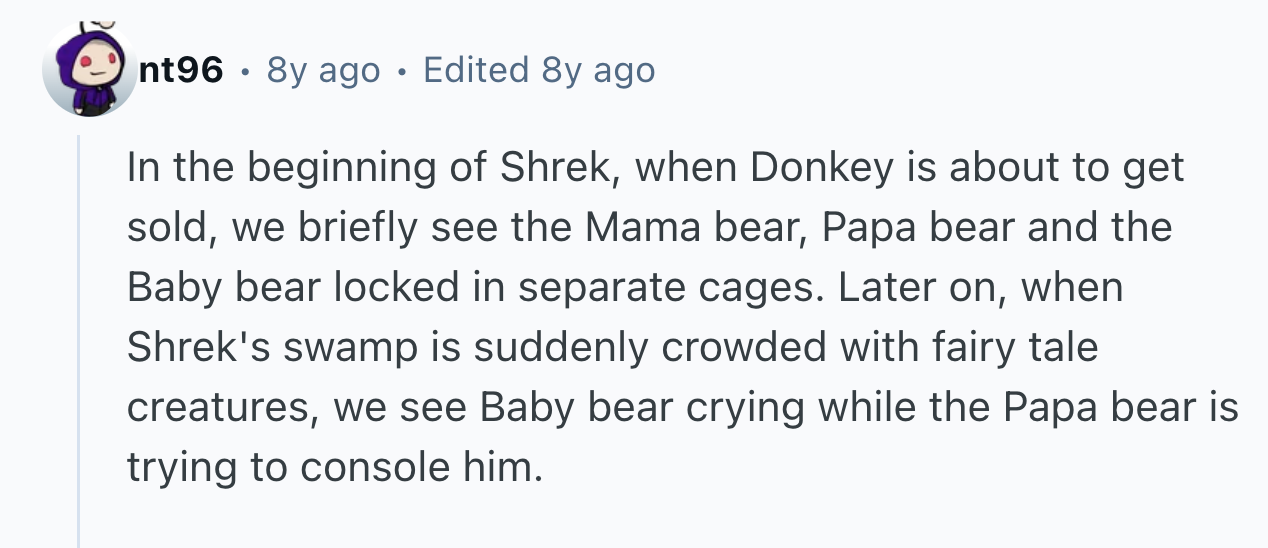Click the word "beginning" in the comment
Viewport: 1268px width, 548px height.
(346, 168)
